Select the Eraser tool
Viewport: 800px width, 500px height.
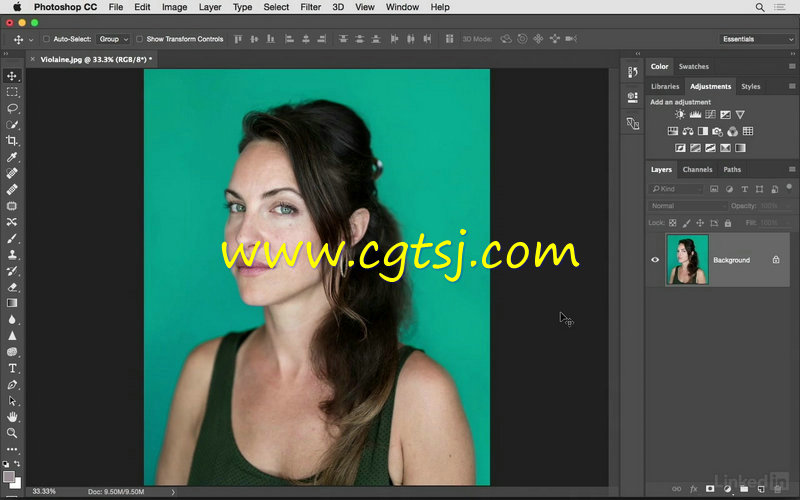(x=12, y=287)
